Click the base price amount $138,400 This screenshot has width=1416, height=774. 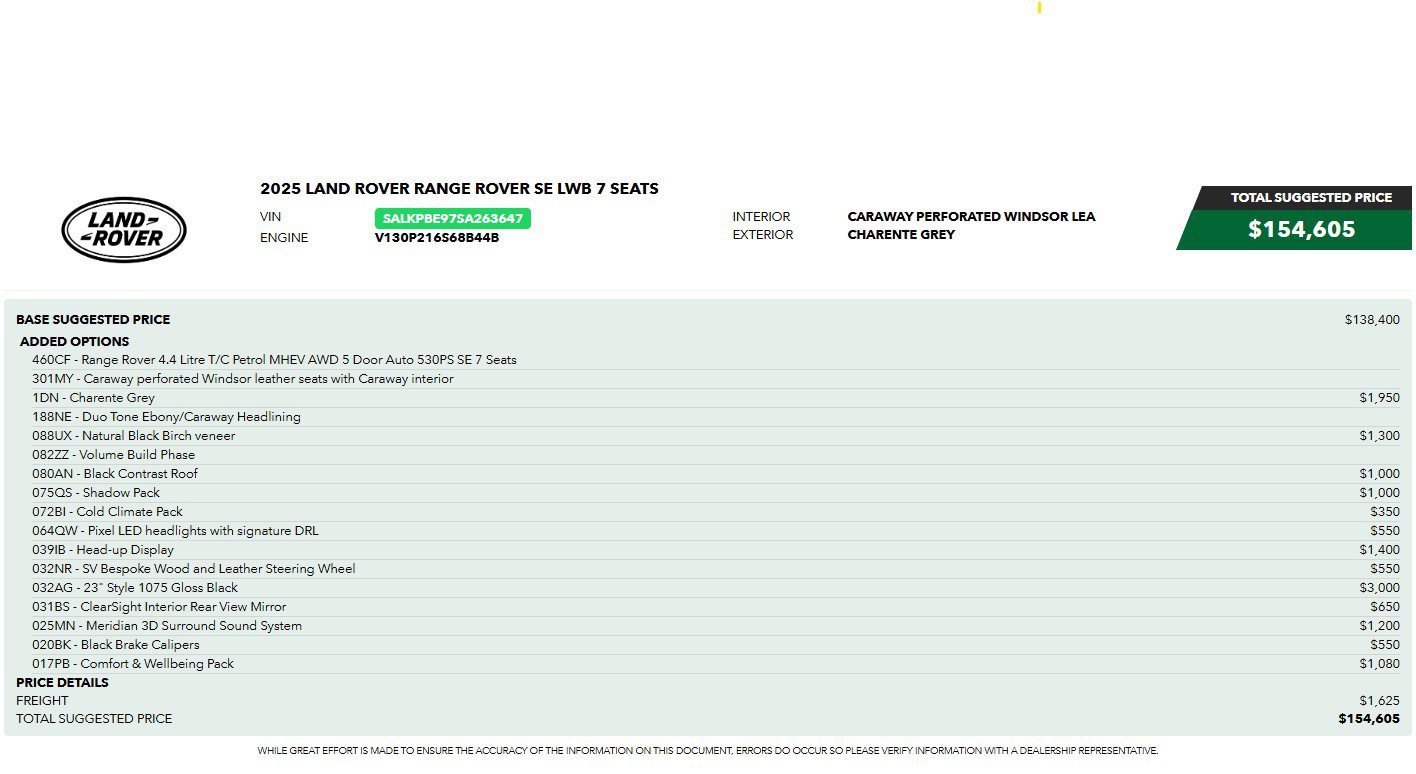1372,320
